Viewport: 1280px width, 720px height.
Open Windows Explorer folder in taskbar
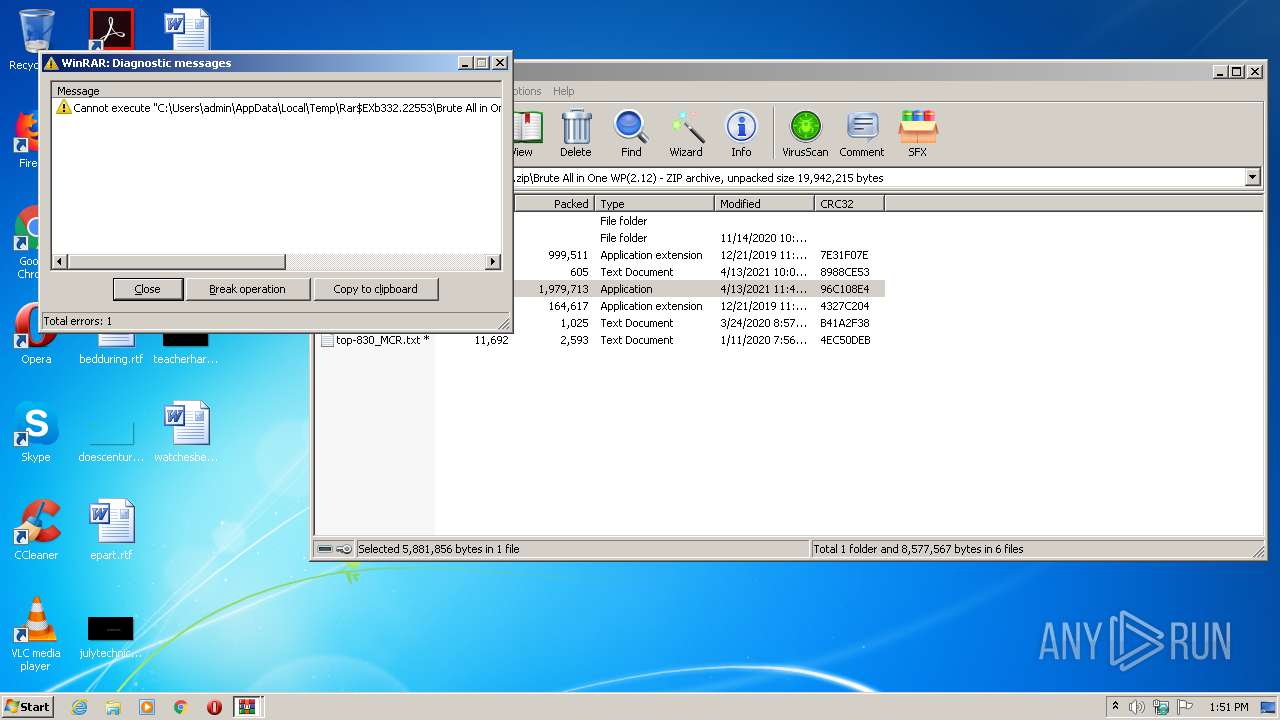coord(113,707)
